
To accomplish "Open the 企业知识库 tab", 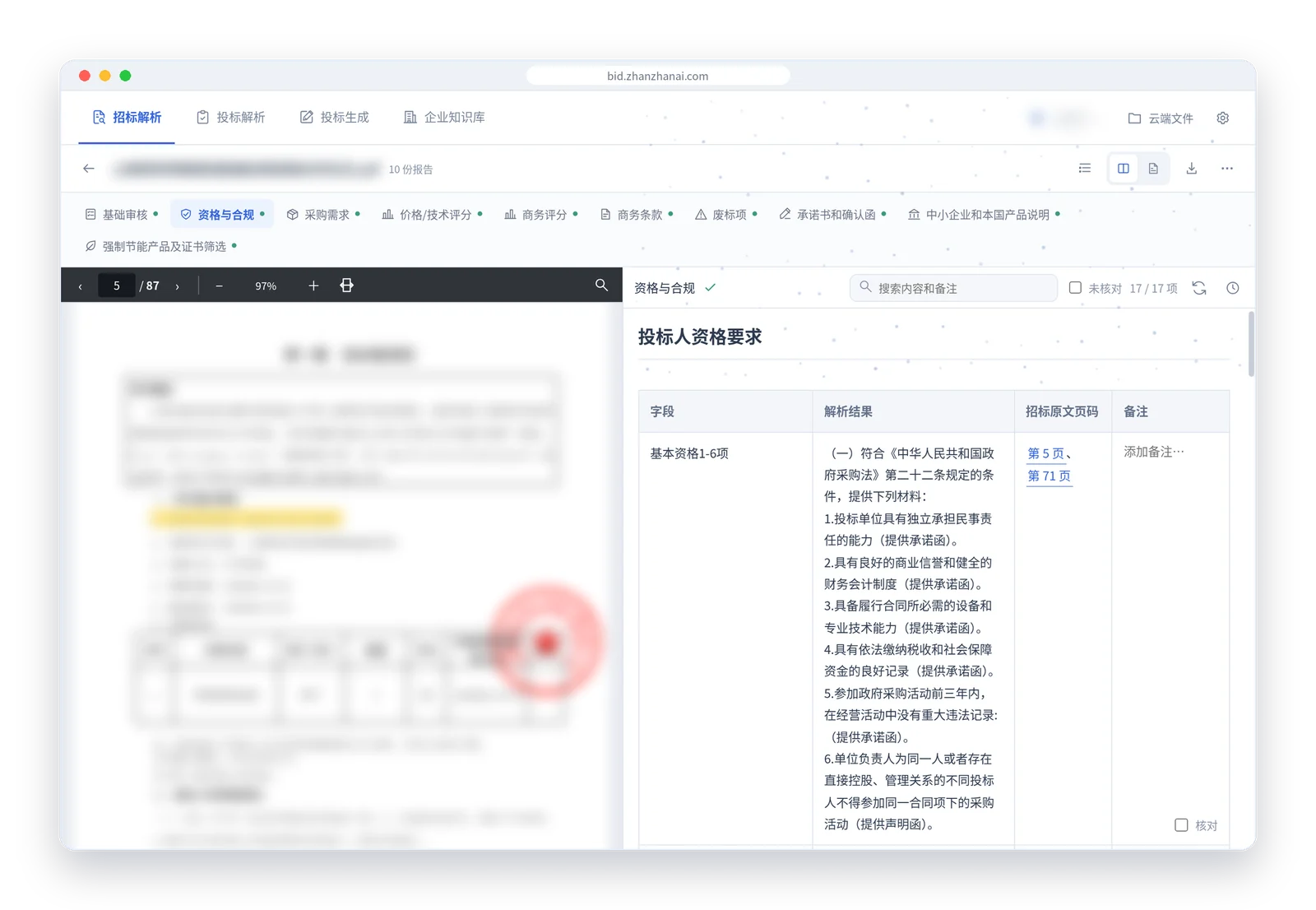I will (444, 117).
